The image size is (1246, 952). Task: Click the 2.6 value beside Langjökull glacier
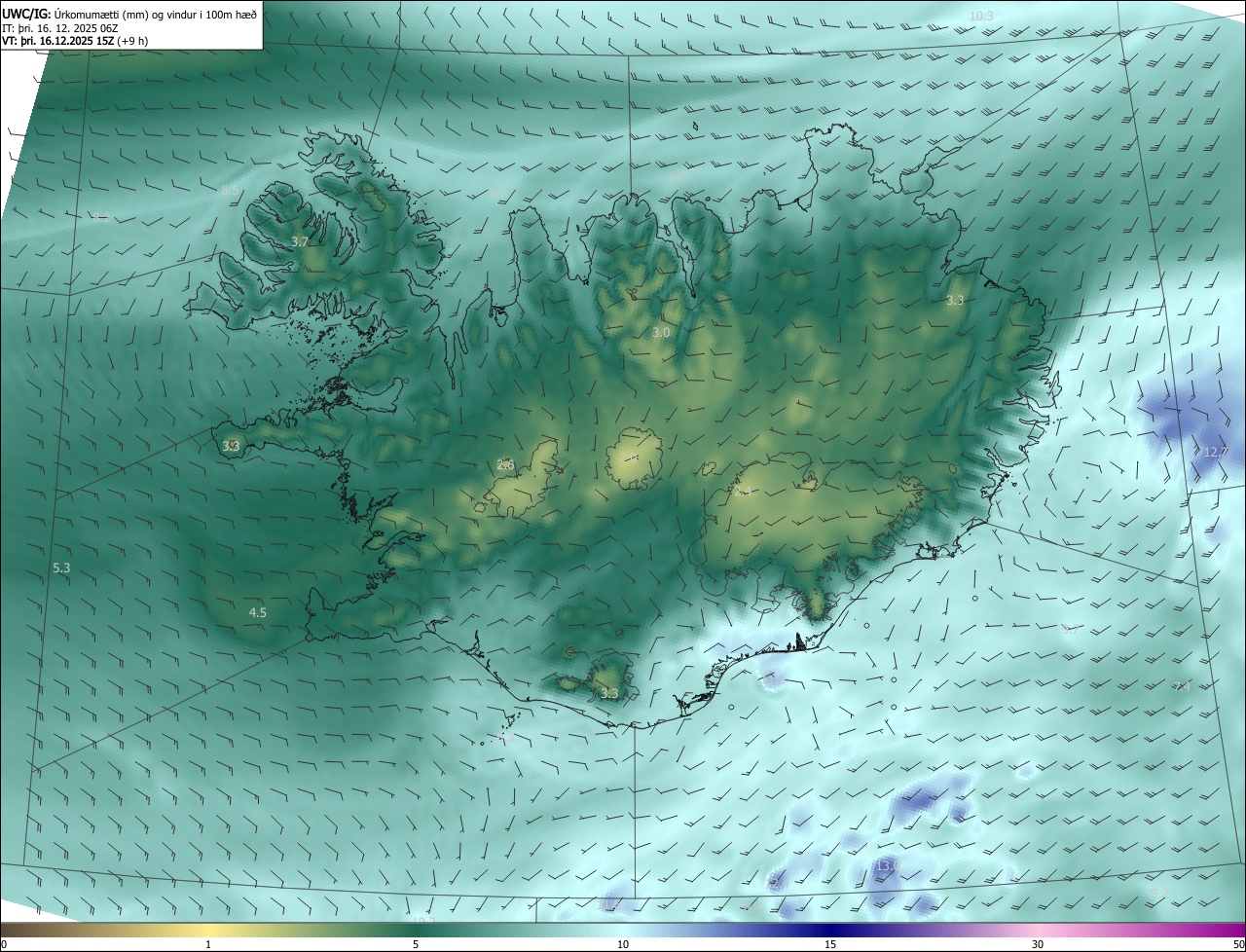[x=505, y=465]
